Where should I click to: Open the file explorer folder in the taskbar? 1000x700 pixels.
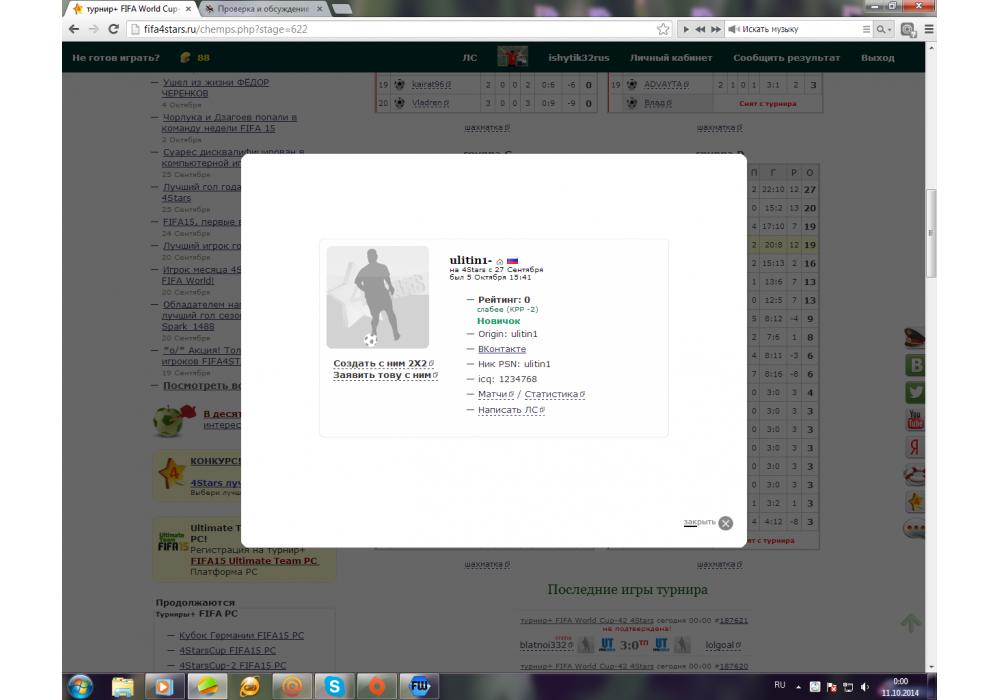122,687
